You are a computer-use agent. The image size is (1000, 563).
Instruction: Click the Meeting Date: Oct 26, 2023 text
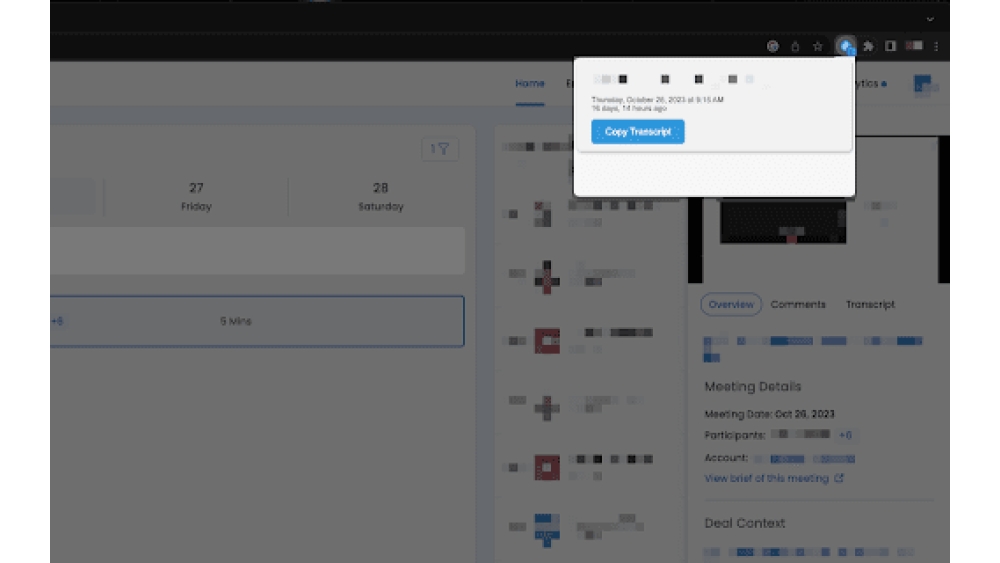769,414
